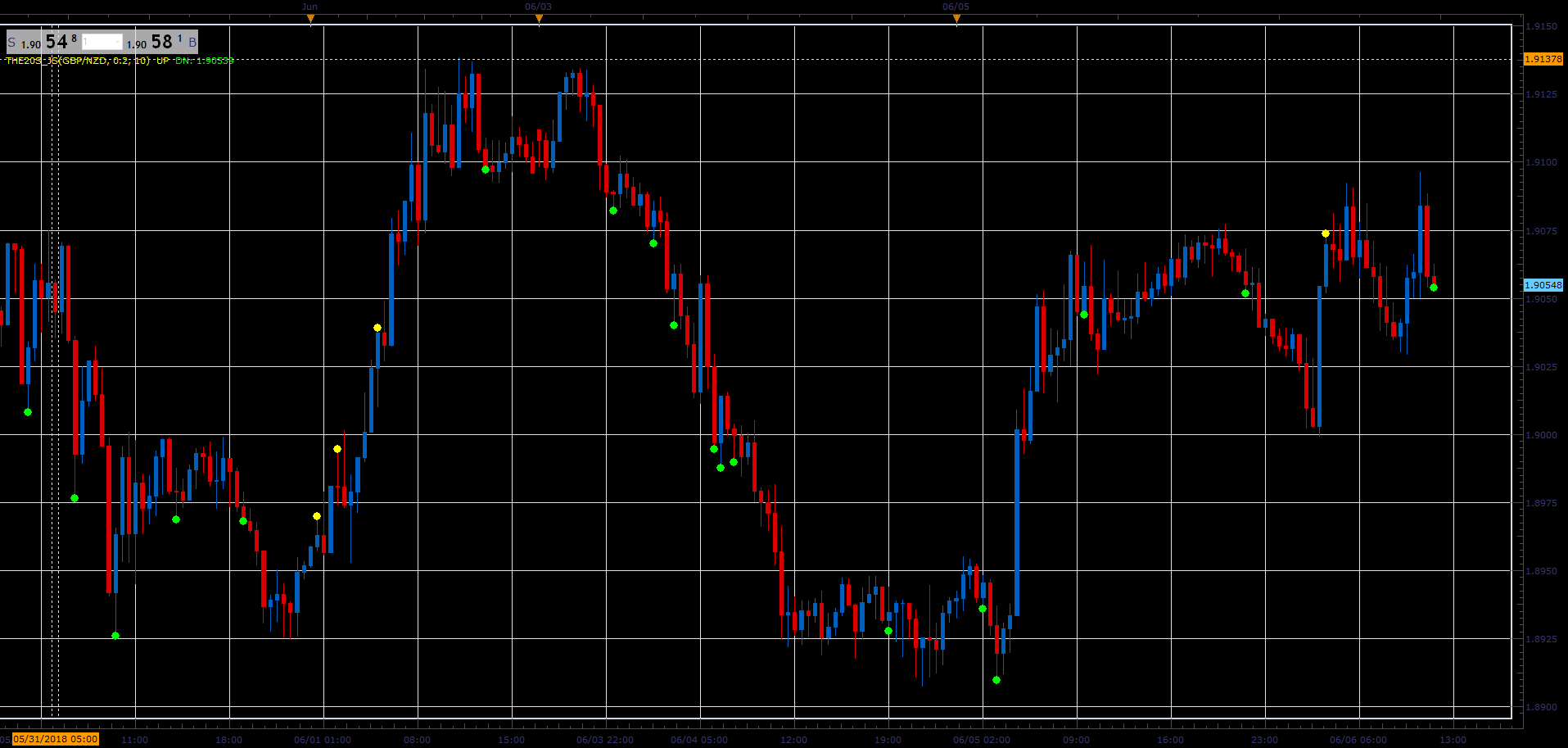Screen dimensions: 1568x748
Task: Click the 06/05 02:00 time axis label
Action: [982, 740]
